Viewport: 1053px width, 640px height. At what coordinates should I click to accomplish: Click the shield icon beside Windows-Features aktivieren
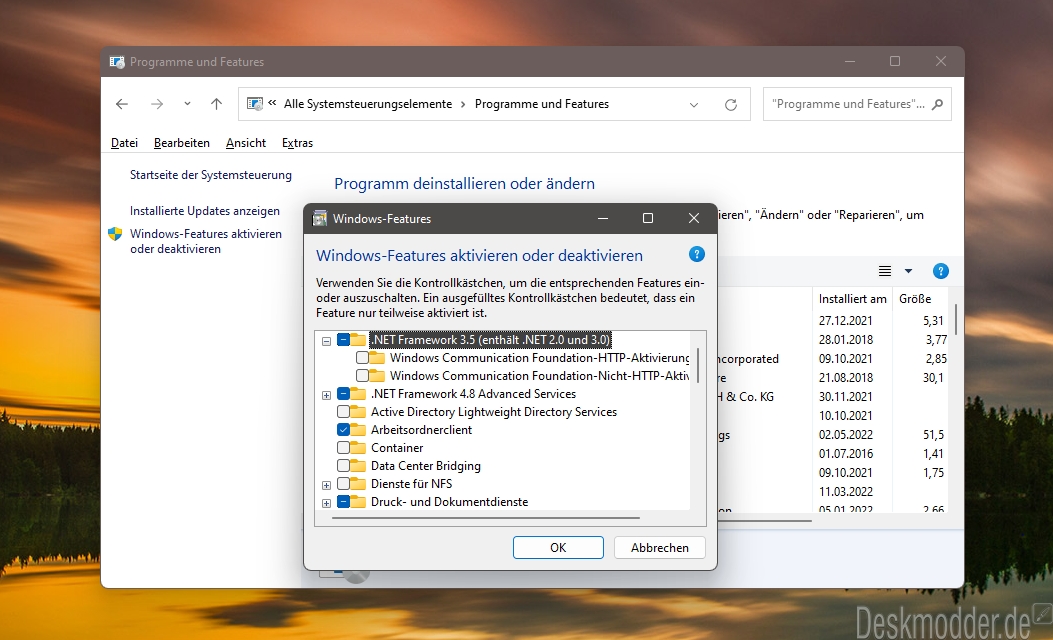(x=115, y=234)
